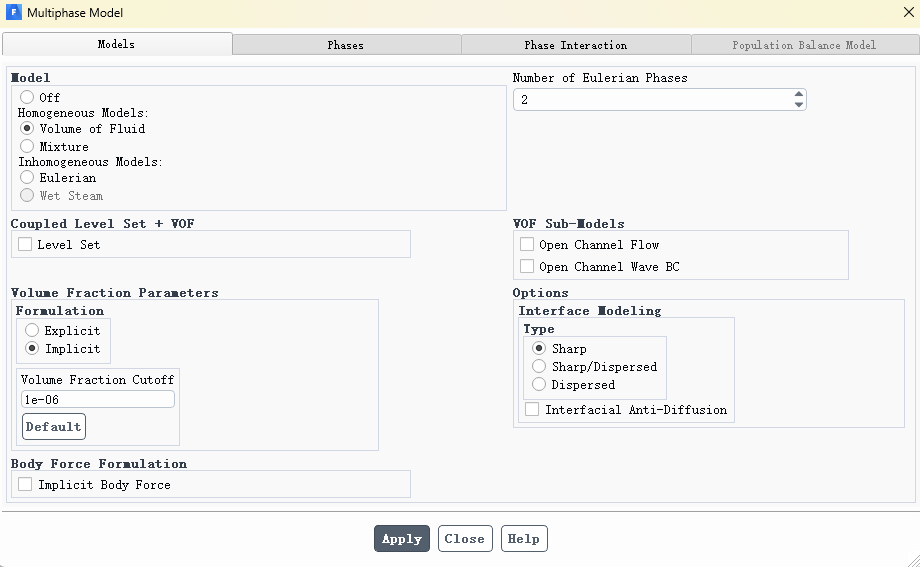Image resolution: width=920 pixels, height=567 pixels.
Task: Open the Phase Interaction tab
Action: coord(575,45)
